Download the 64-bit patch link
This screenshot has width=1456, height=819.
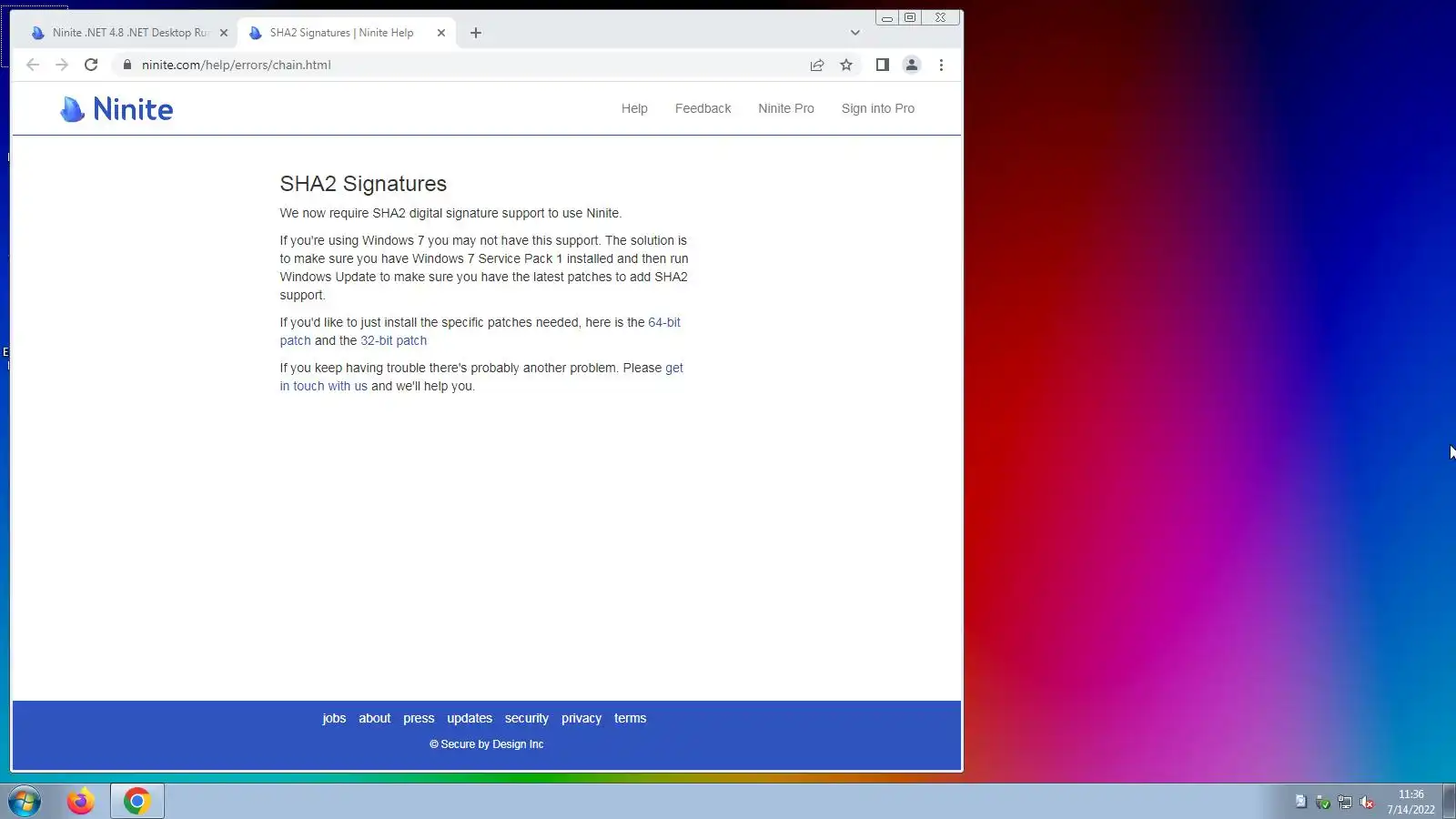664,322
